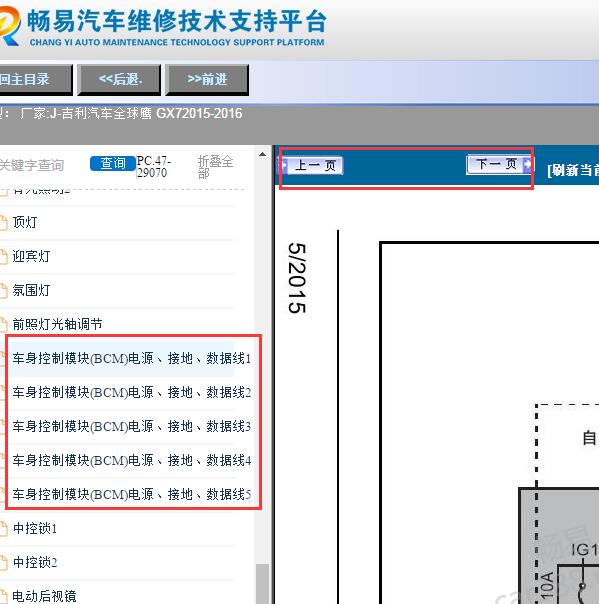Go forward with >>前进 button
The width and height of the screenshot is (599, 604).
[207, 79]
